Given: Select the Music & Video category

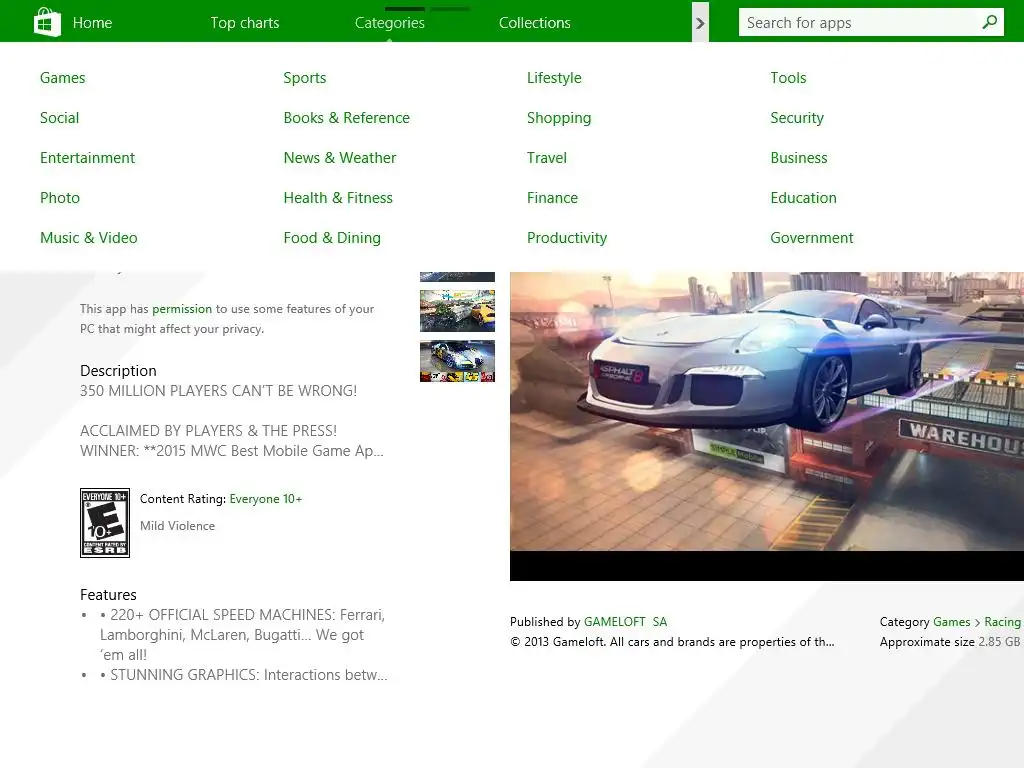Looking at the screenshot, I should pos(89,237).
